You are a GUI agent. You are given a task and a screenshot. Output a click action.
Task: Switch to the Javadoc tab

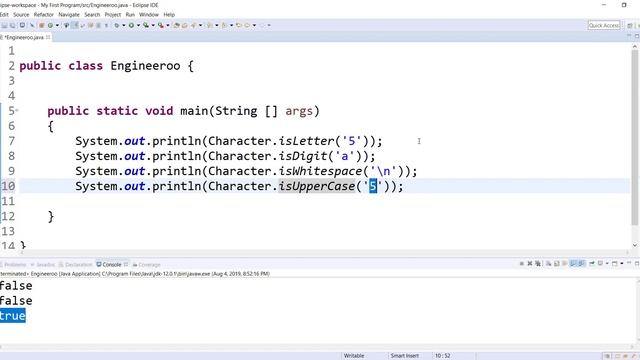coord(43,264)
